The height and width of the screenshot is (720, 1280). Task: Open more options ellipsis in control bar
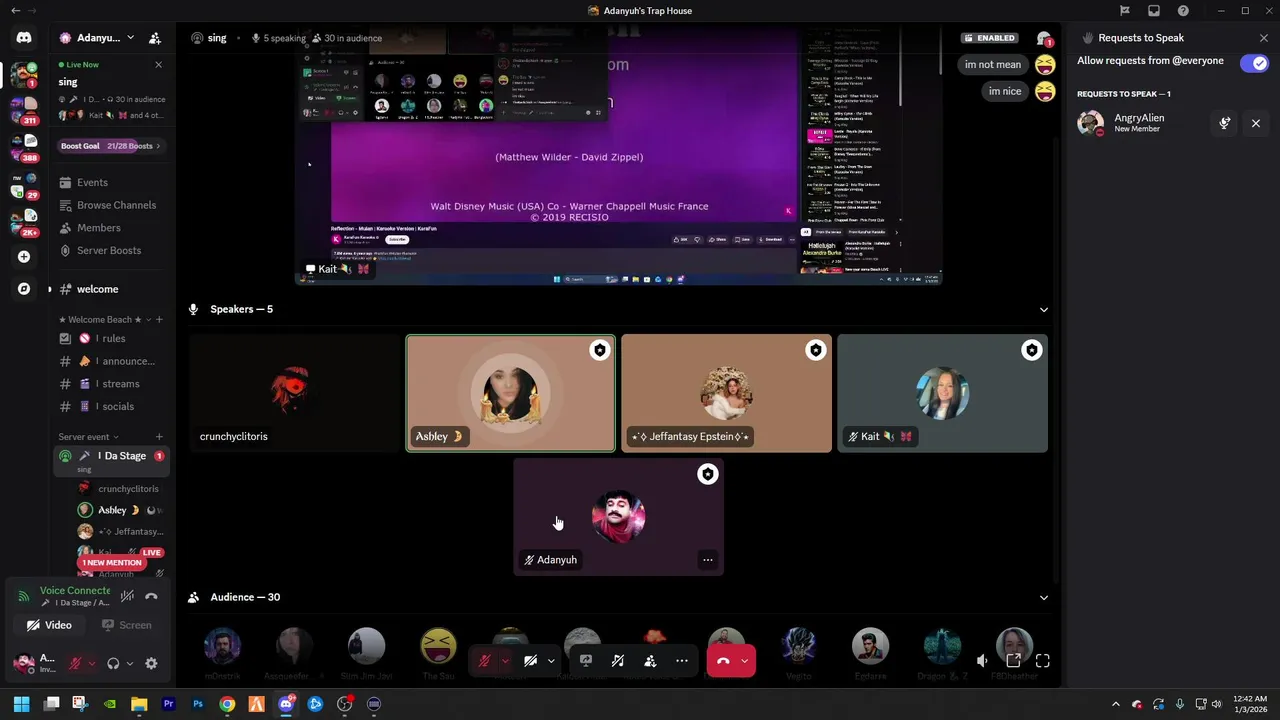pos(682,661)
